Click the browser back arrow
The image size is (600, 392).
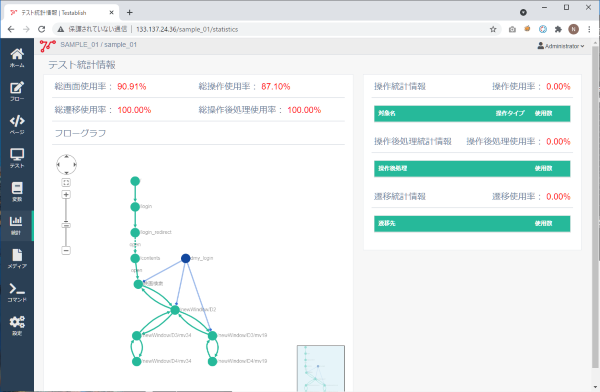[x=11, y=29]
